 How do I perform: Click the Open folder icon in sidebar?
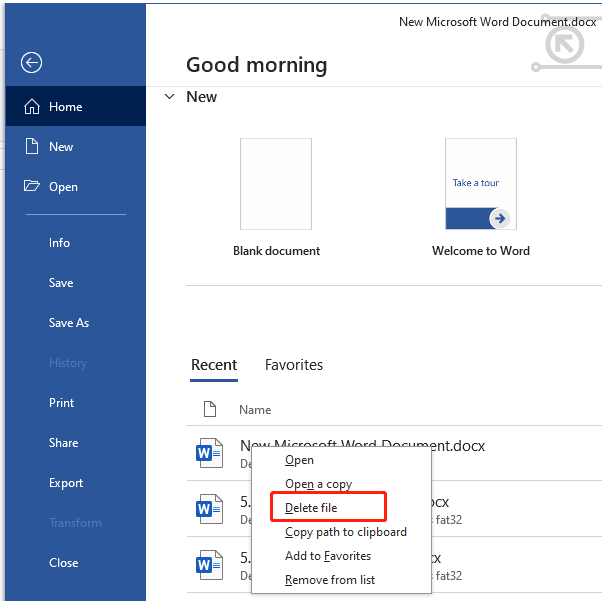[31, 186]
